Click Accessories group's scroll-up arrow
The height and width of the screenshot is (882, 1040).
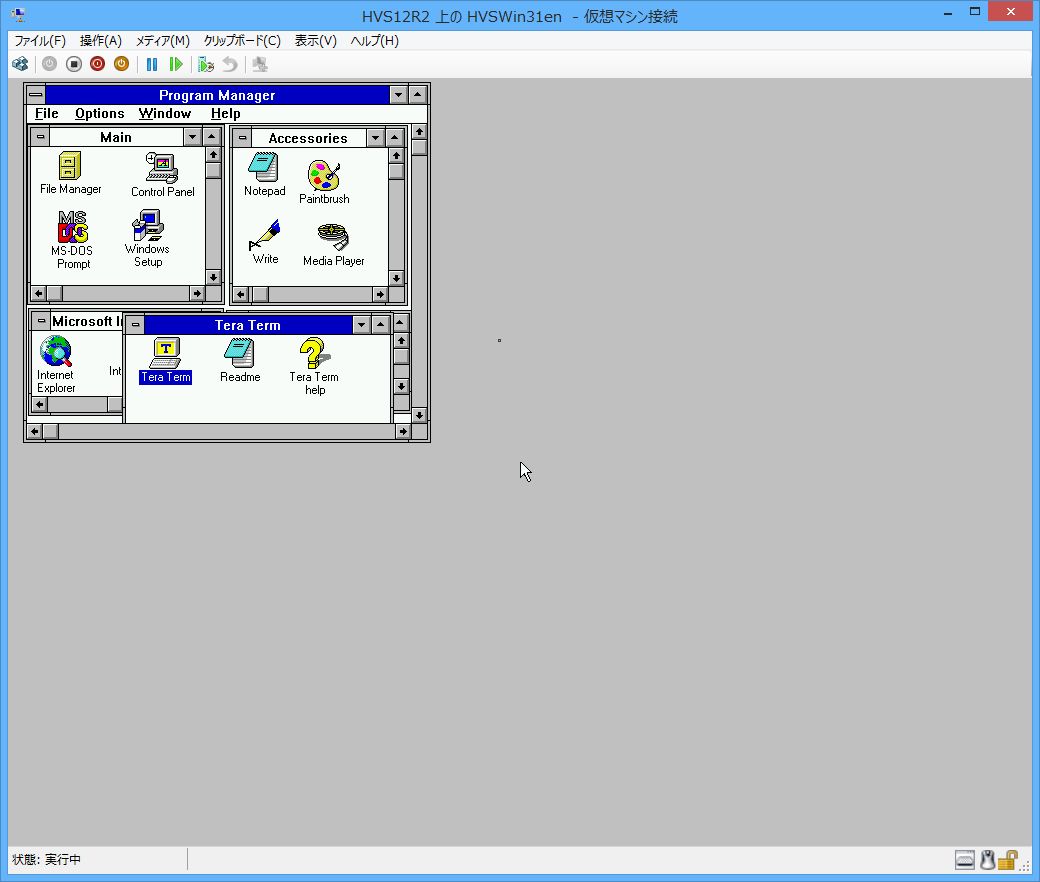[x=396, y=156]
